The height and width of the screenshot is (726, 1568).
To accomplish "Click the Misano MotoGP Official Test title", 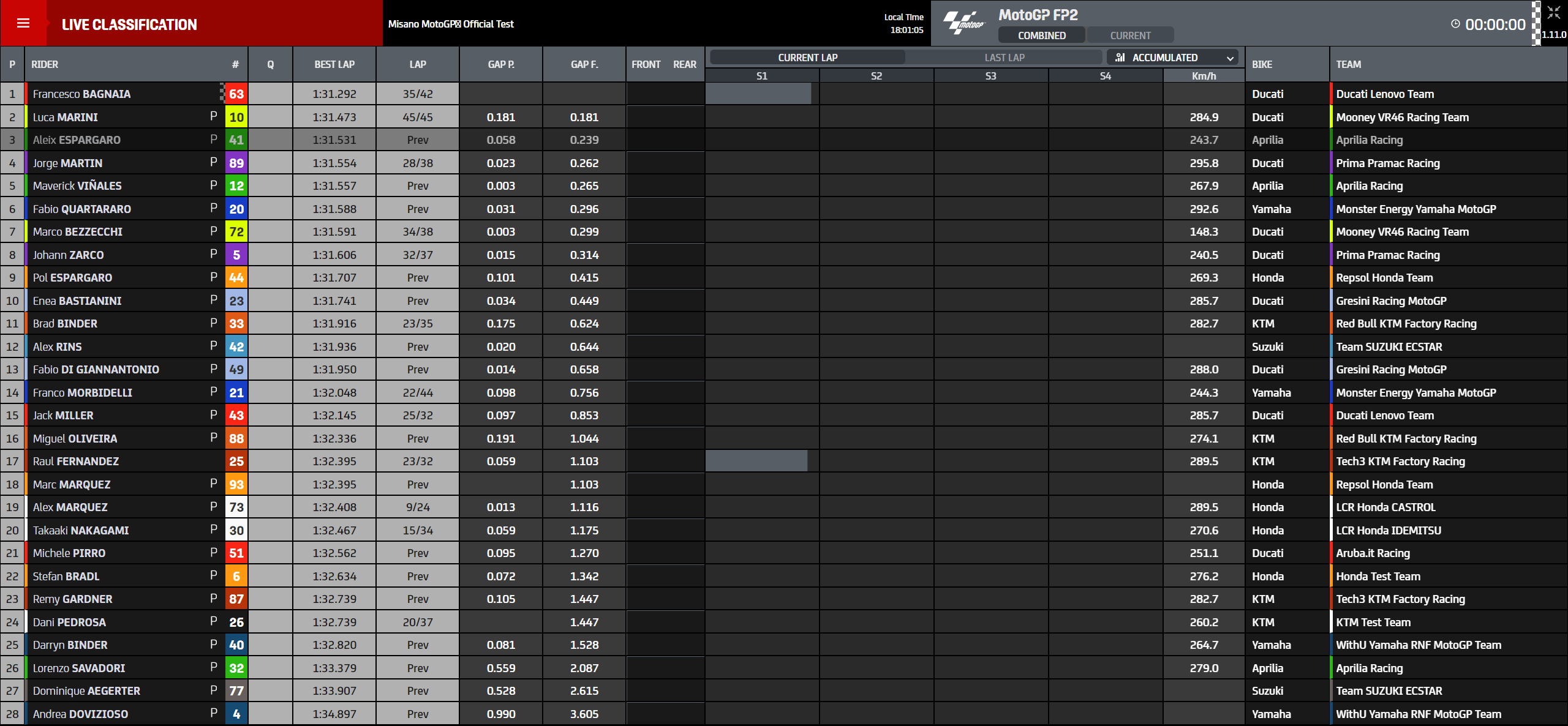I will point(451,24).
